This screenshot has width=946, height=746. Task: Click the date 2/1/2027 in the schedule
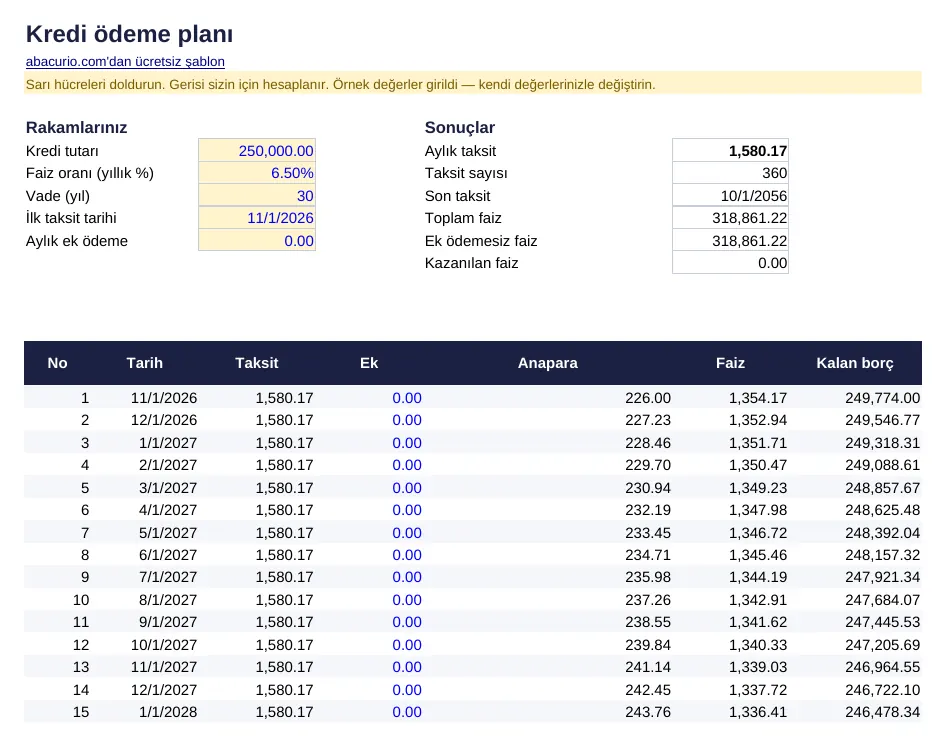(168, 465)
